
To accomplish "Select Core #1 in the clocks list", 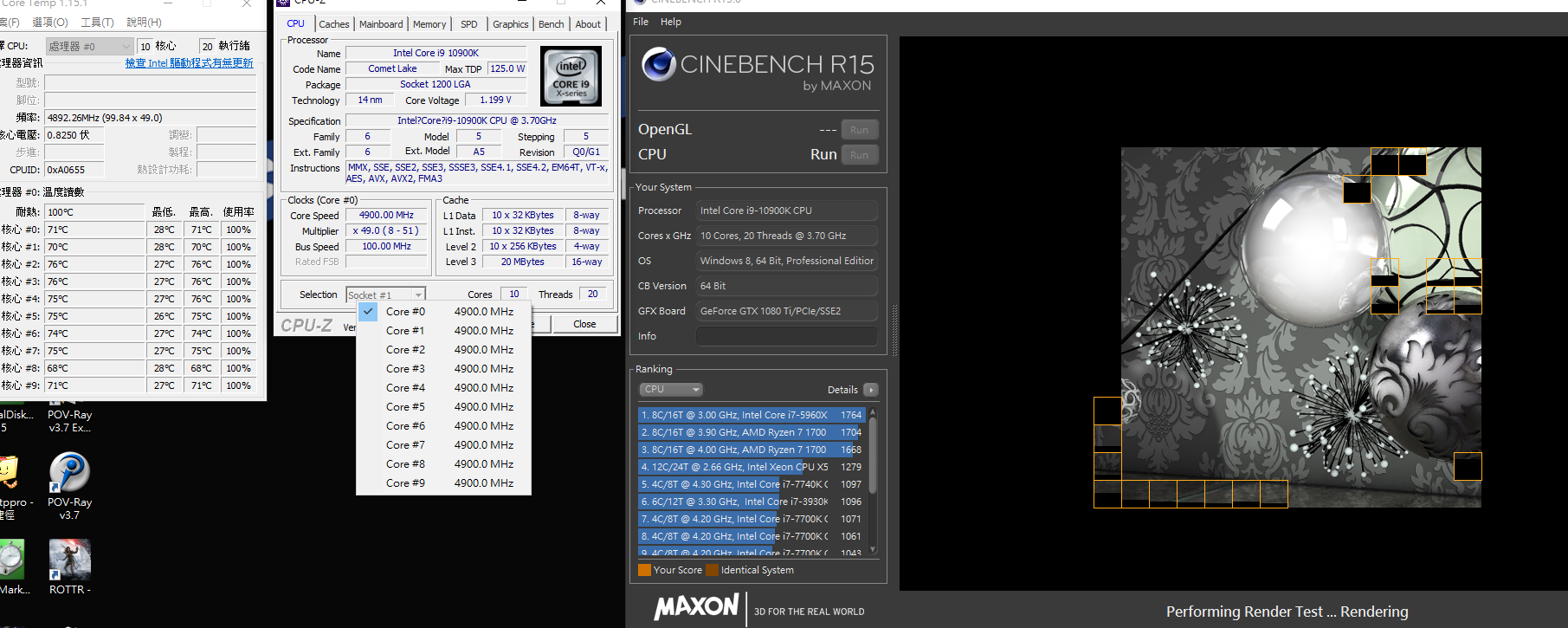I will [443, 331].
